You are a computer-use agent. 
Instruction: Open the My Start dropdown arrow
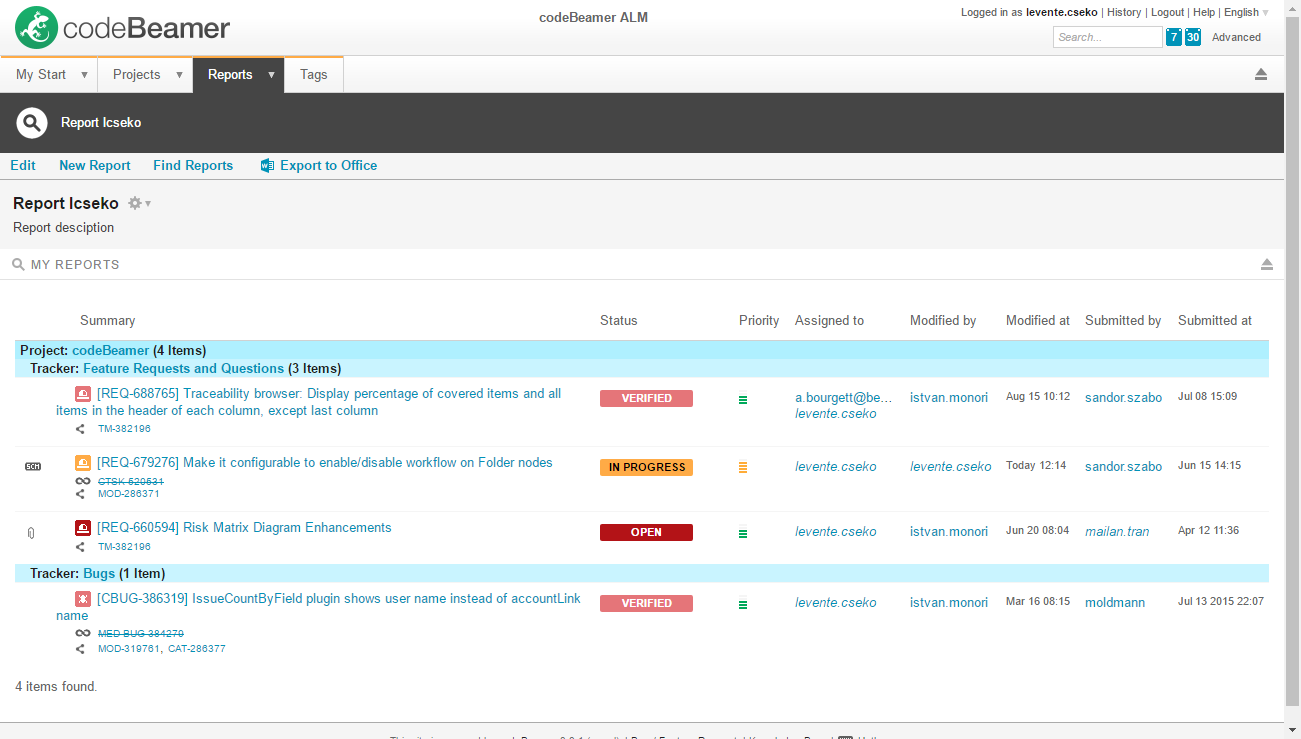[x=84, y=75]
